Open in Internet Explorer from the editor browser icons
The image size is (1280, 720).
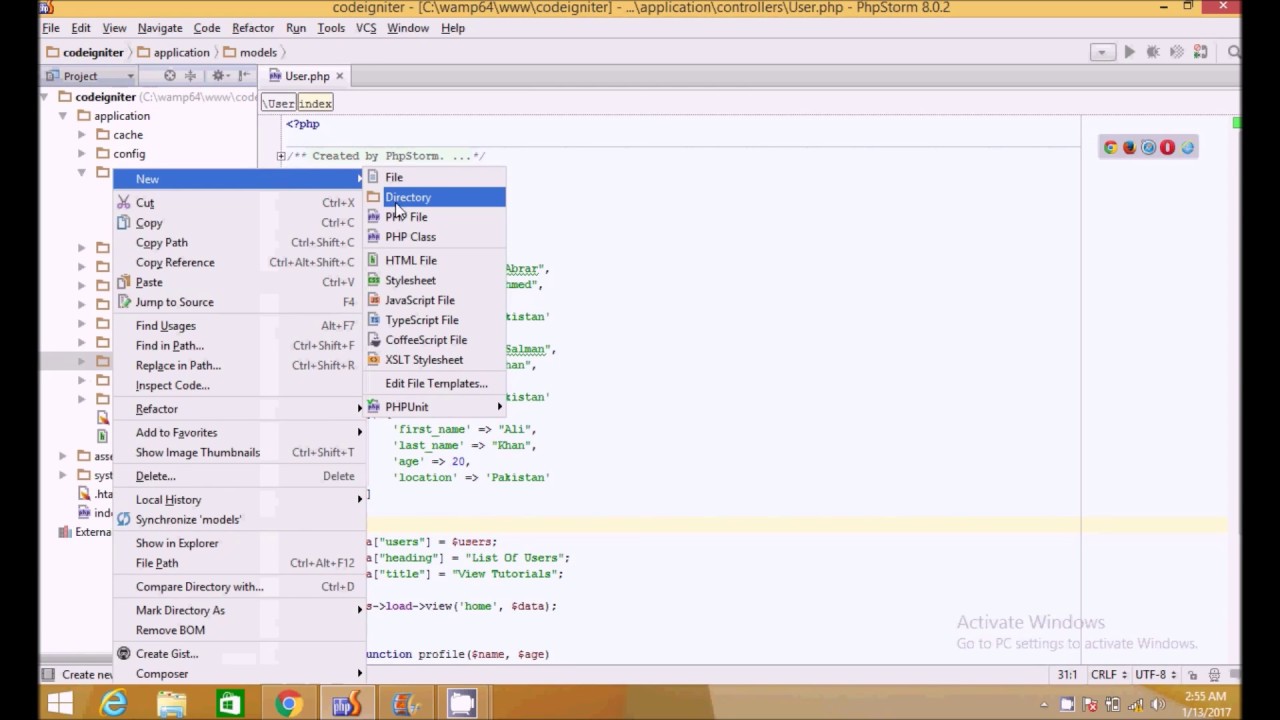coord(1187,148)
